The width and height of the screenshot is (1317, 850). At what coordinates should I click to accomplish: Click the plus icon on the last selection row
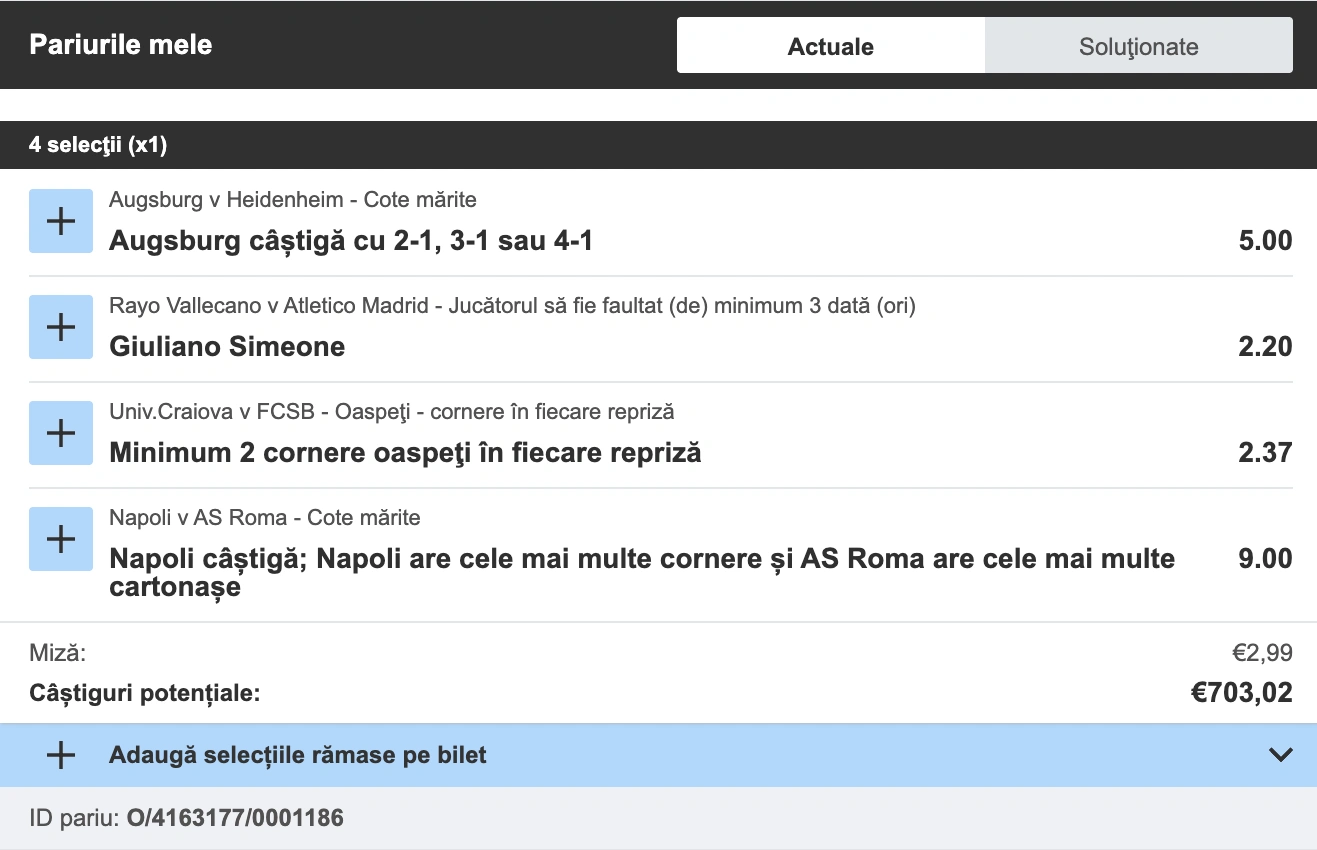60,539
